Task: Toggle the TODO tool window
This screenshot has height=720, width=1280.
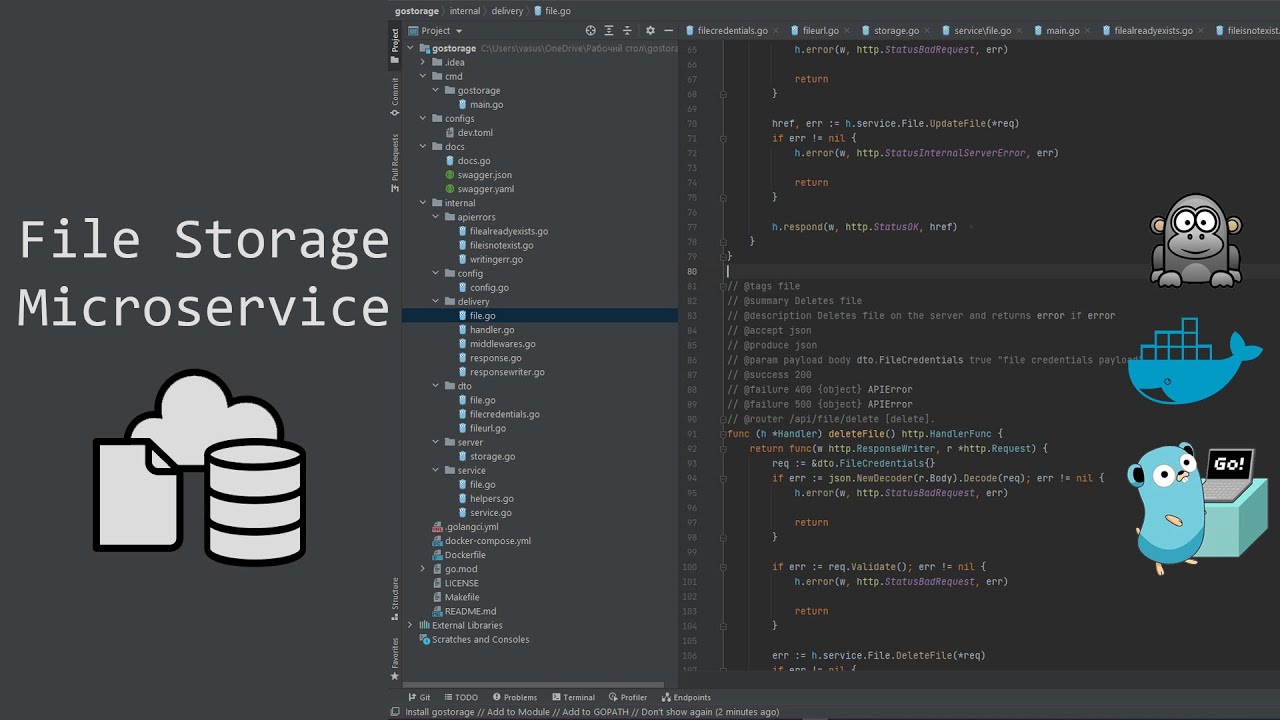Action: (461, 697)
